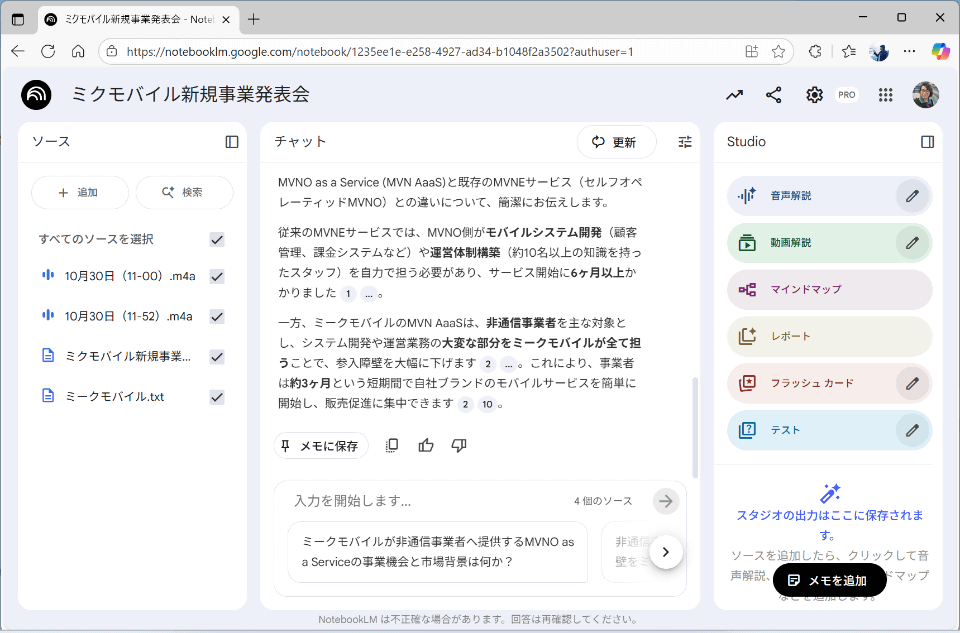Open the browser favorites list icon

(849, 51)
